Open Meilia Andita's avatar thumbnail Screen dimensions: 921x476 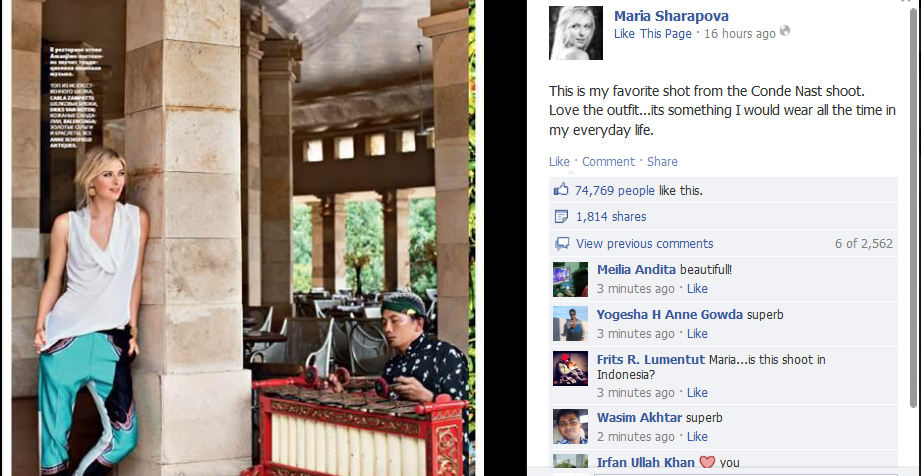(x=570, y=279)
